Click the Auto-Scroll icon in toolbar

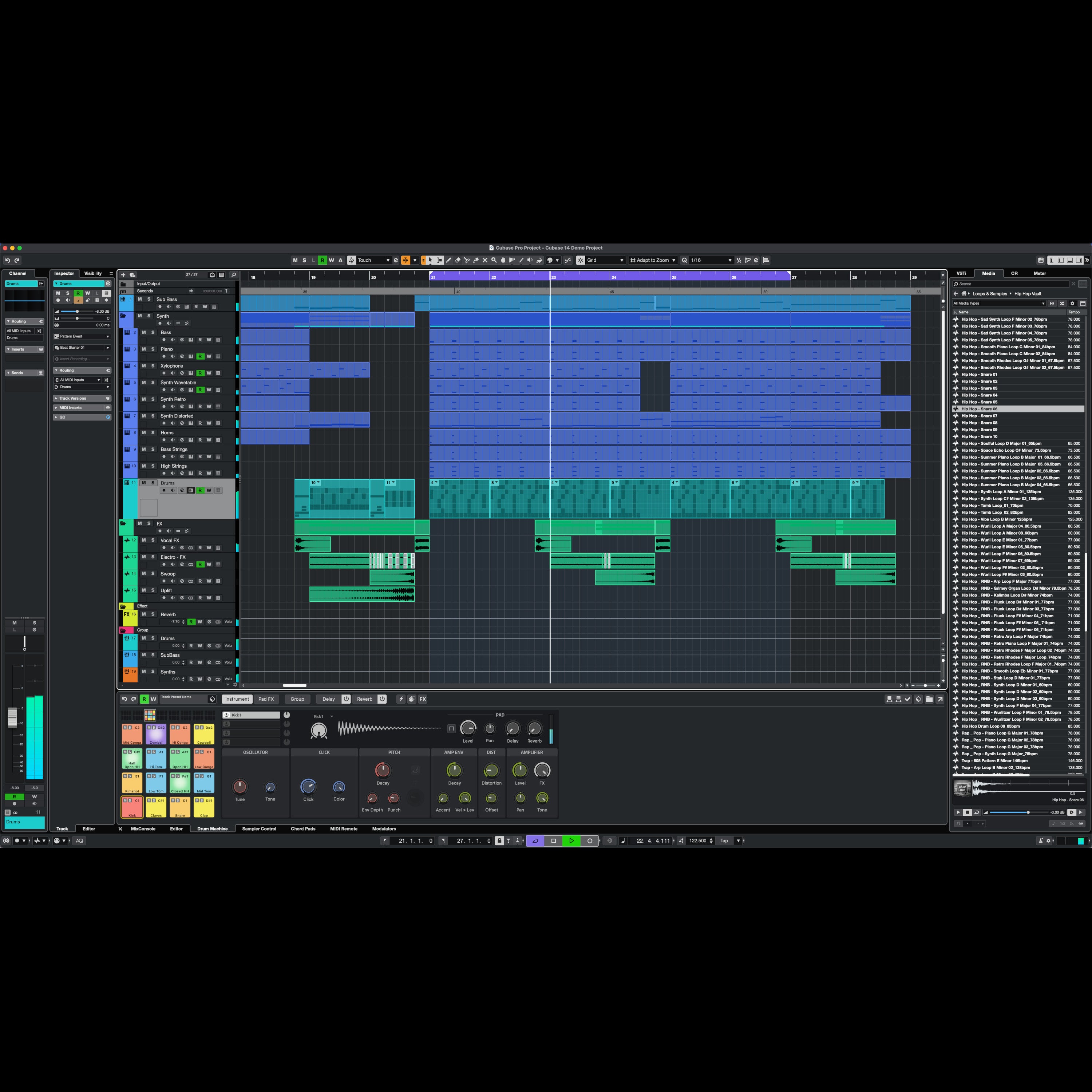point(405,261)
